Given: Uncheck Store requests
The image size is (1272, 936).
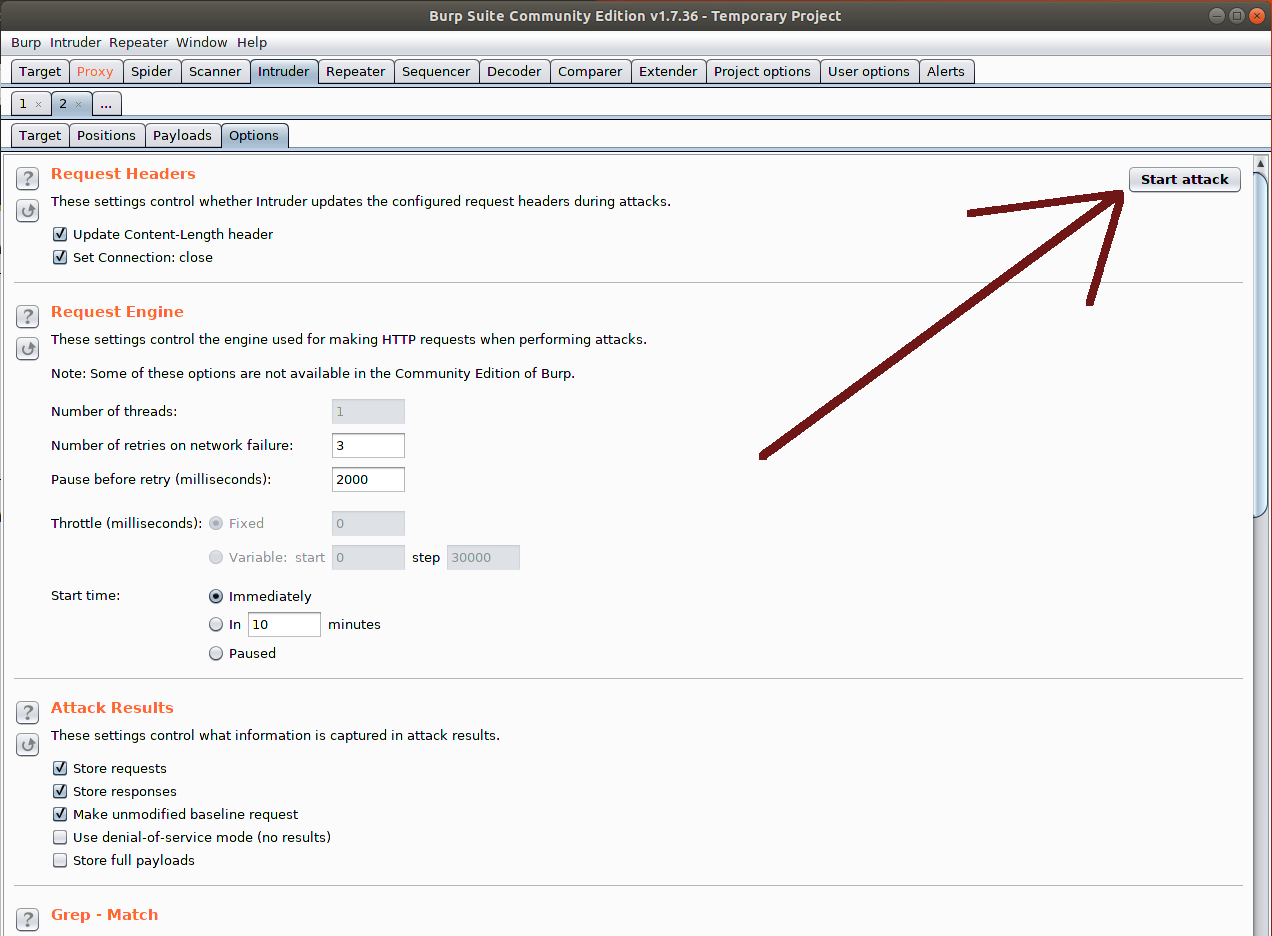Looking at the screenshot, I should pos(60,768).
